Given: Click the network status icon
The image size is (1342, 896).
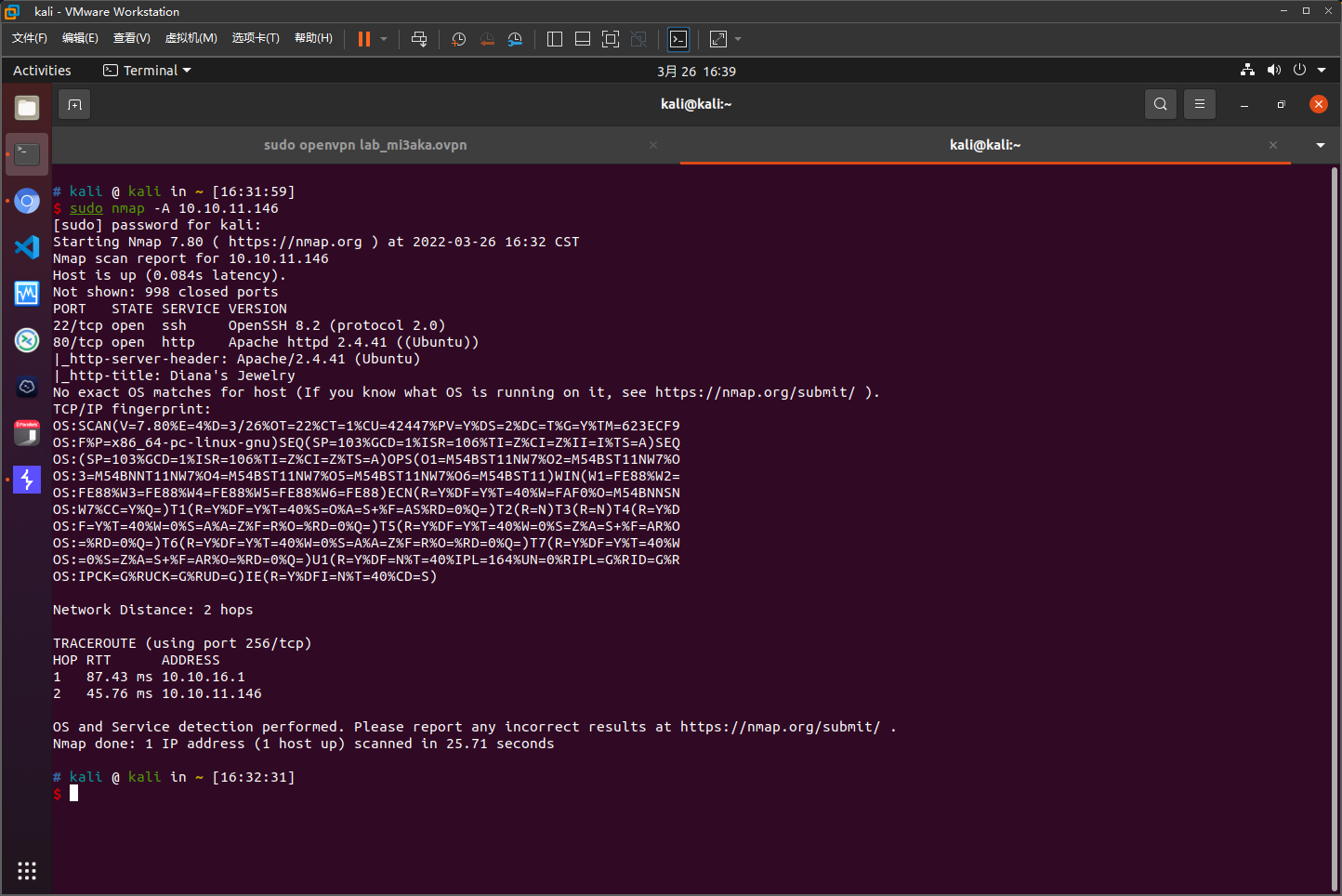Looking at the screenshot, I should pos(1247,71).
